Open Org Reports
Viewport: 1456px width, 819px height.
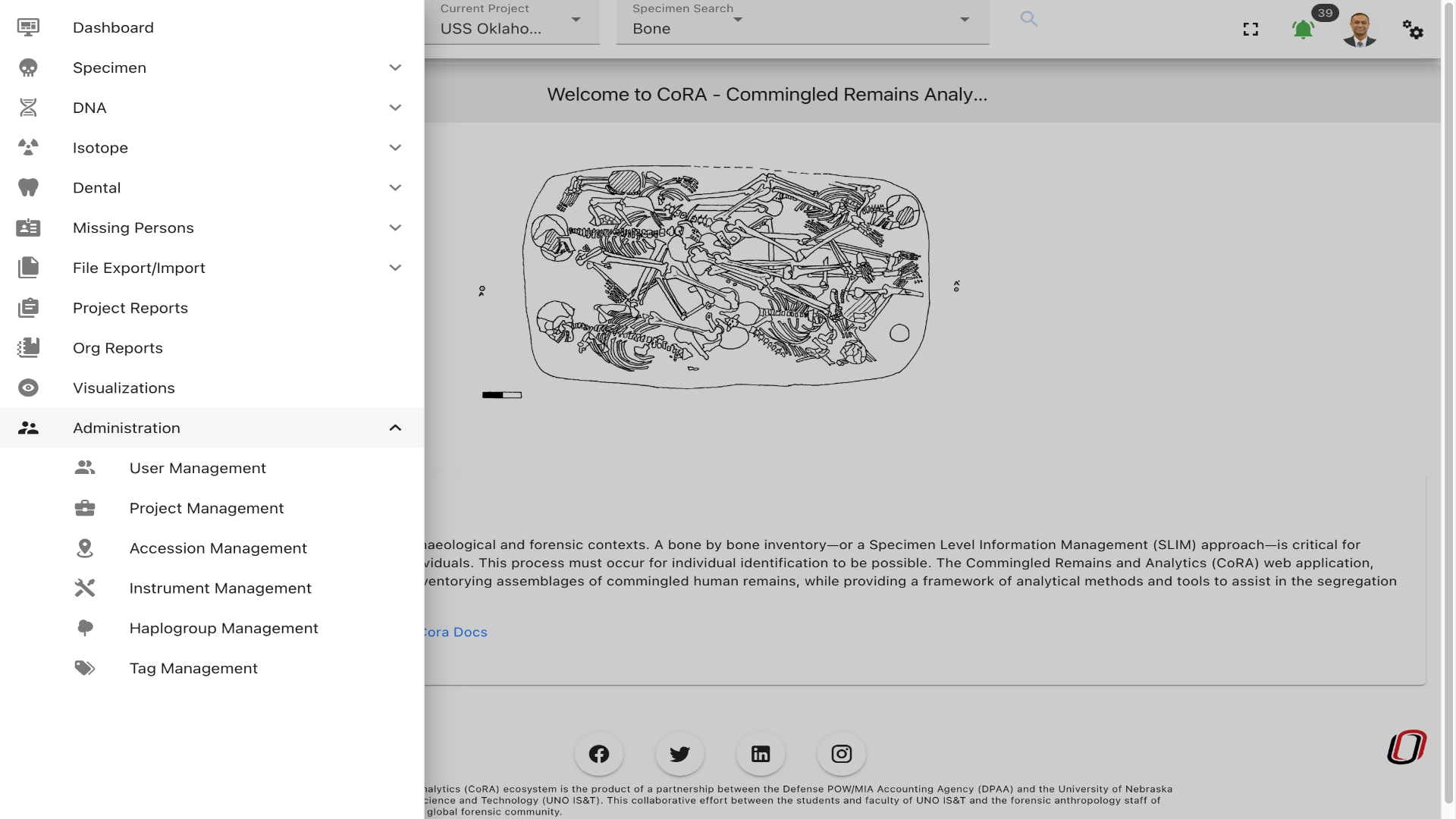(212, 348)
